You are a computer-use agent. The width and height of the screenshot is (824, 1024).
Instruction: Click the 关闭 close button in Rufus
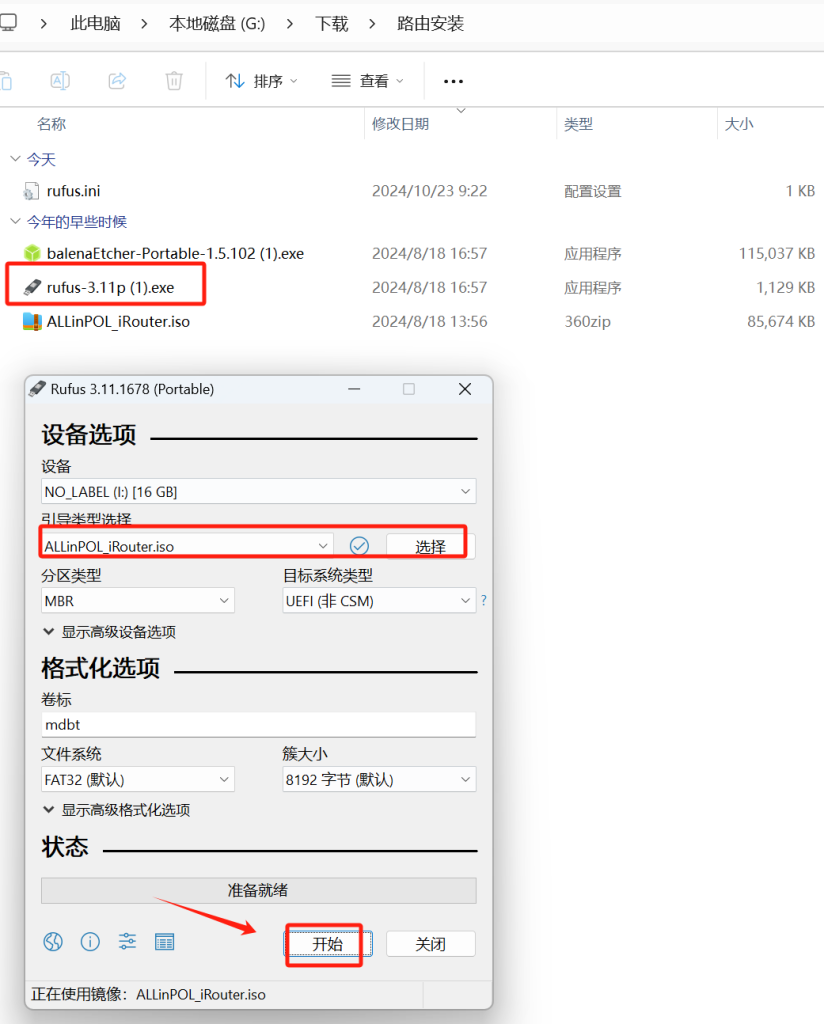430,944
